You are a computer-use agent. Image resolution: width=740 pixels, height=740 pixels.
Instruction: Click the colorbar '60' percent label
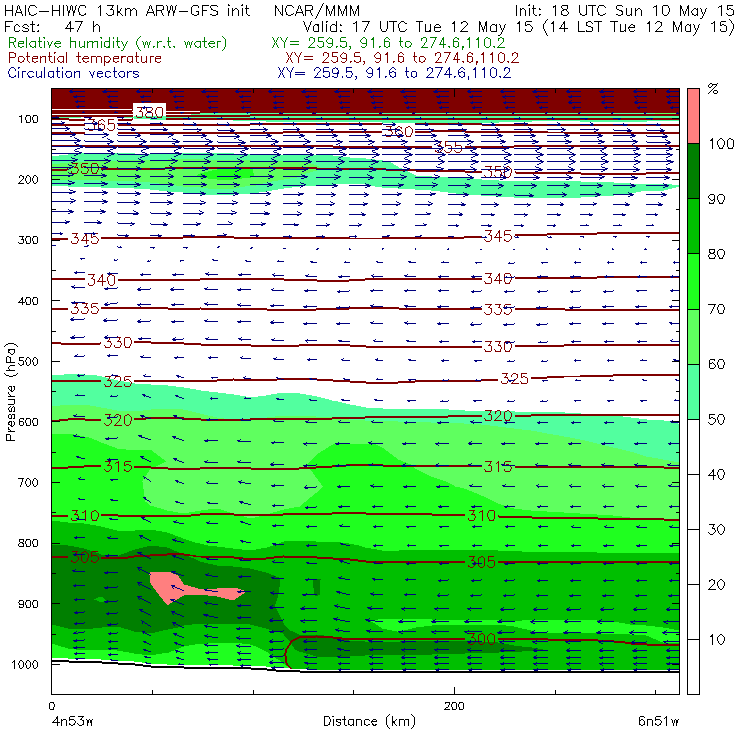coord(716,364)
